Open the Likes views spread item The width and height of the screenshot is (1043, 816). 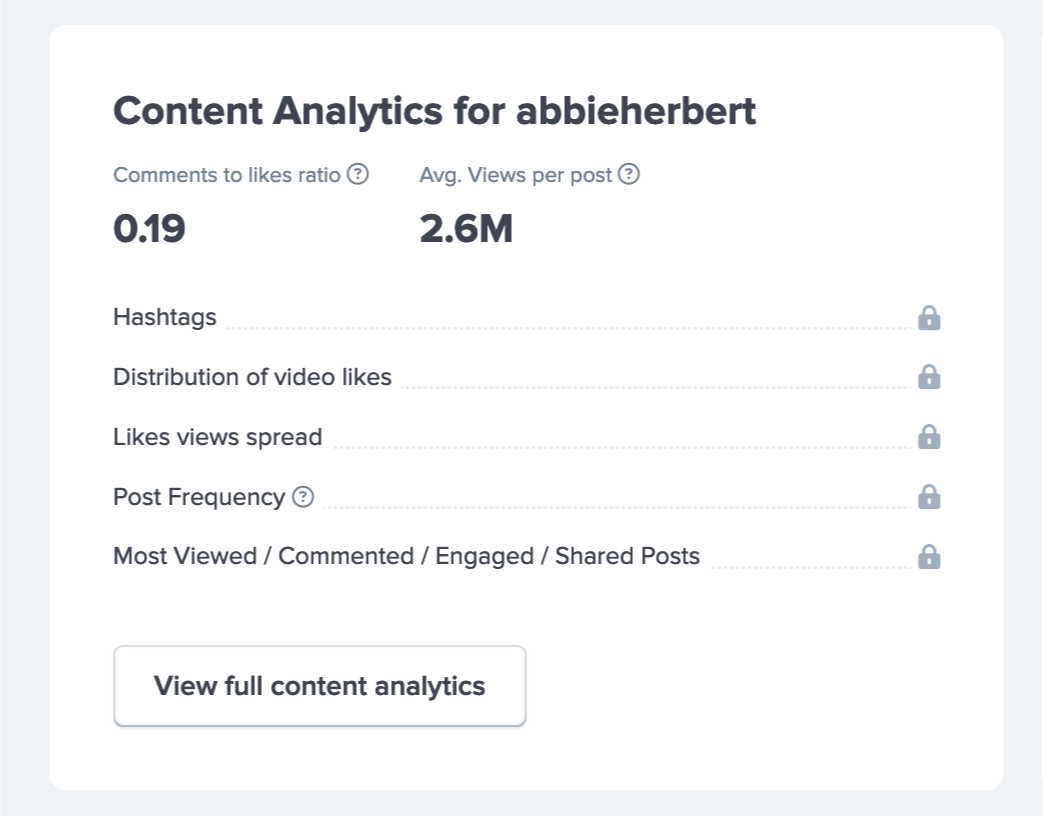pos(217,437)
